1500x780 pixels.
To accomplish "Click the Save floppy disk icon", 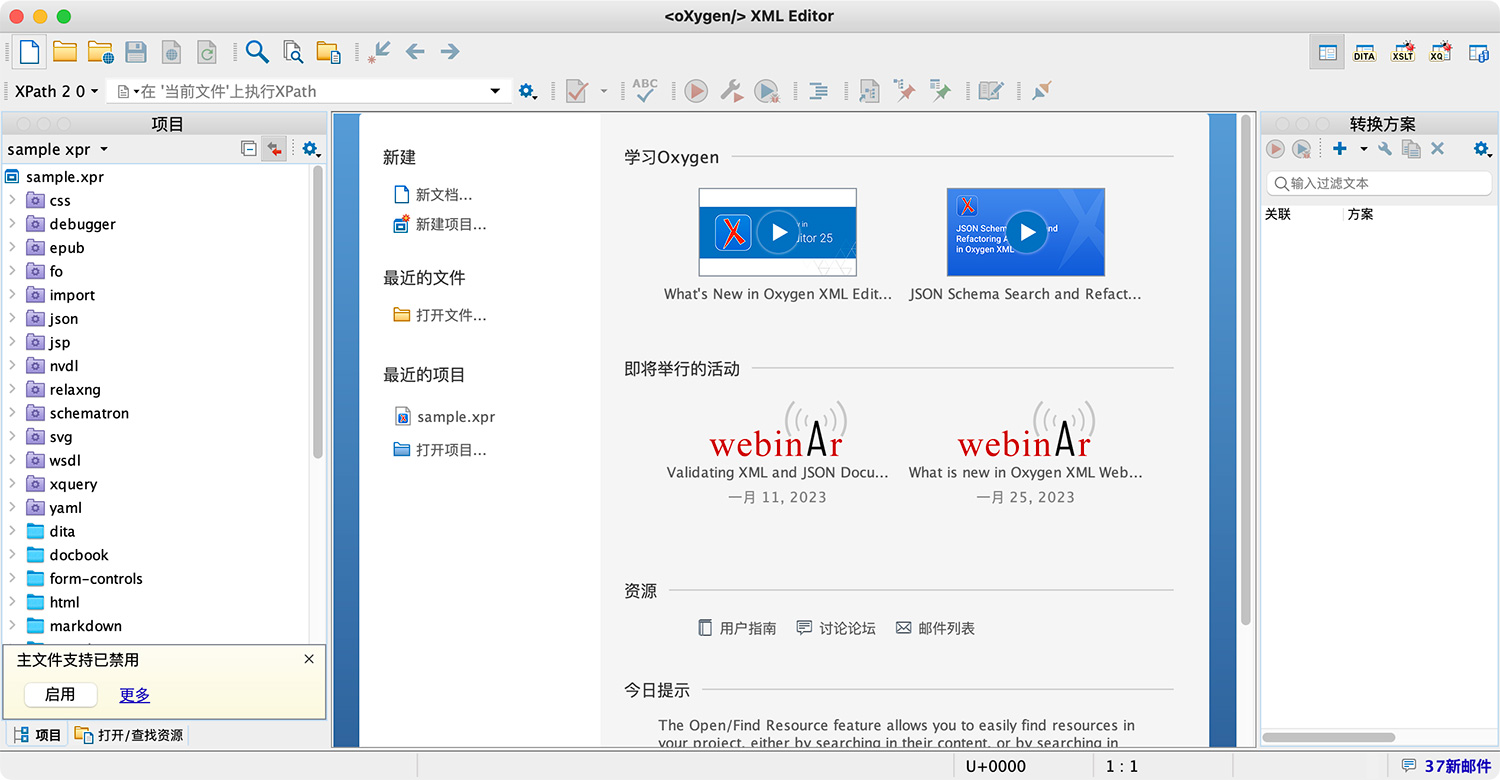I will (135, 51).
